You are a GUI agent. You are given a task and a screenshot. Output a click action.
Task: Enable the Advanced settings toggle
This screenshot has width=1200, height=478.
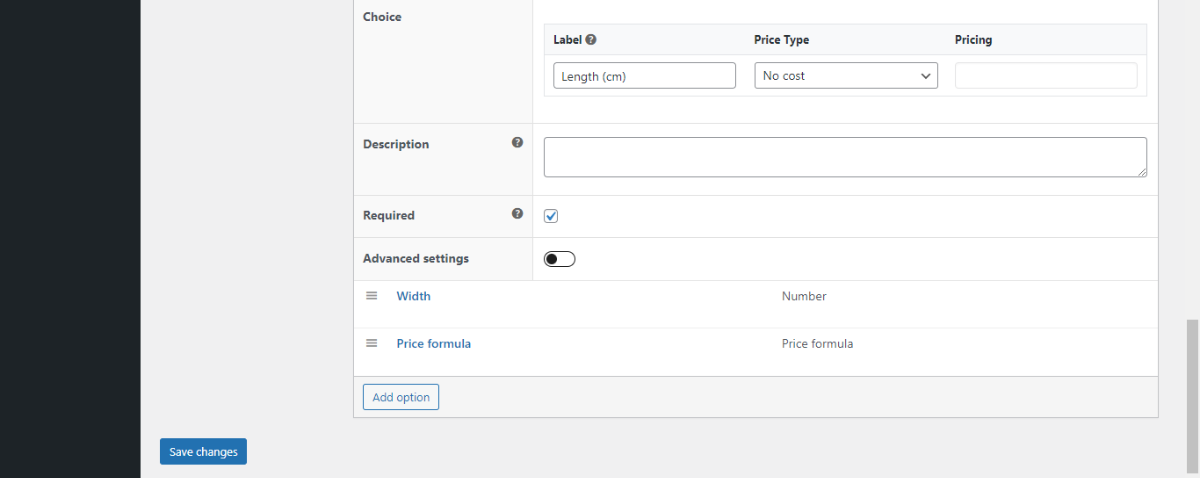pos(560,259)
